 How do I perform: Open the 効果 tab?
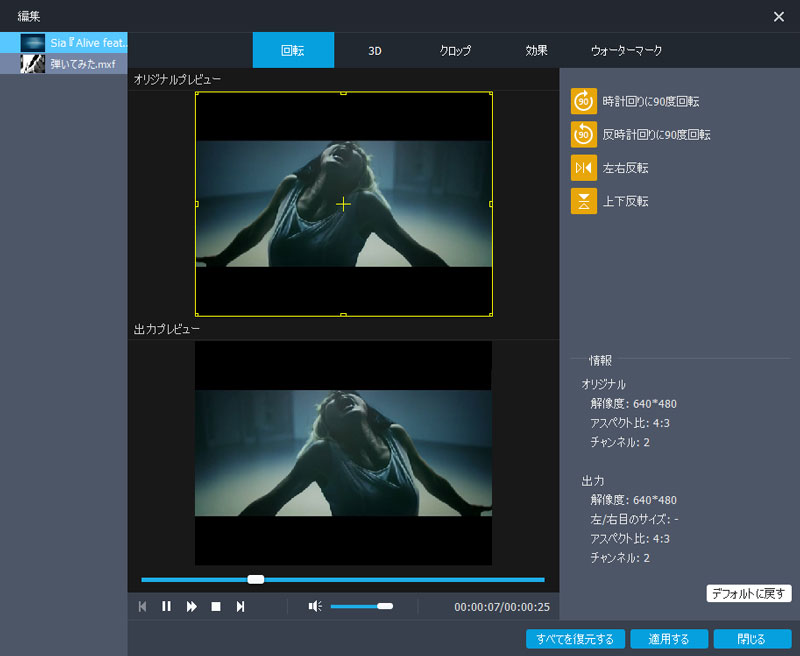536,51
